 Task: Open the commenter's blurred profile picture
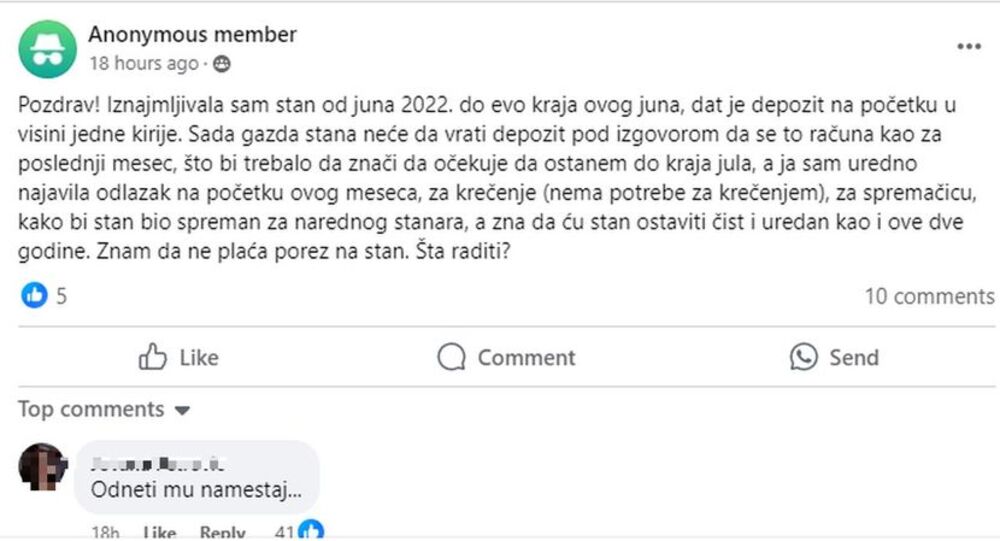(43, 466)
